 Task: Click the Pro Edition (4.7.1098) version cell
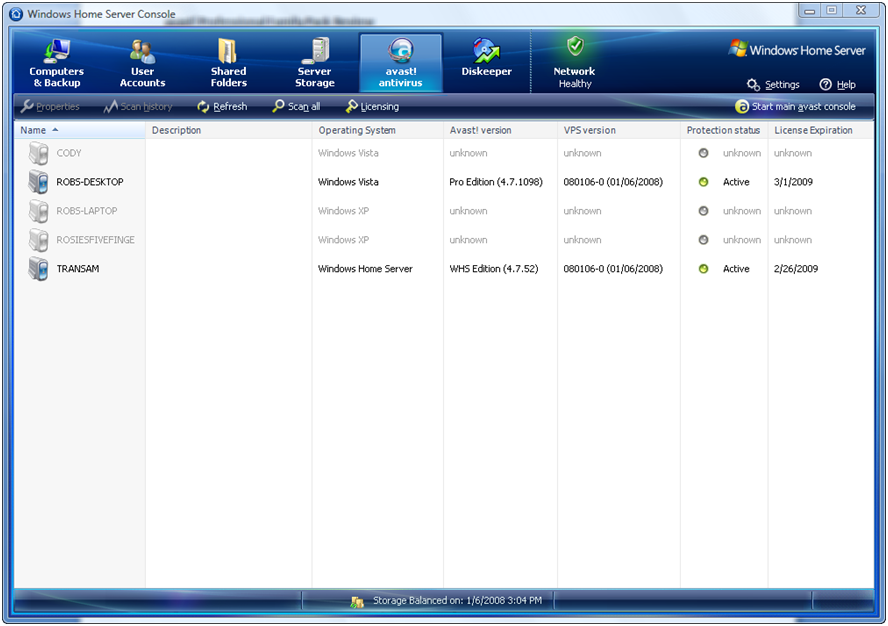coord(496,182)
